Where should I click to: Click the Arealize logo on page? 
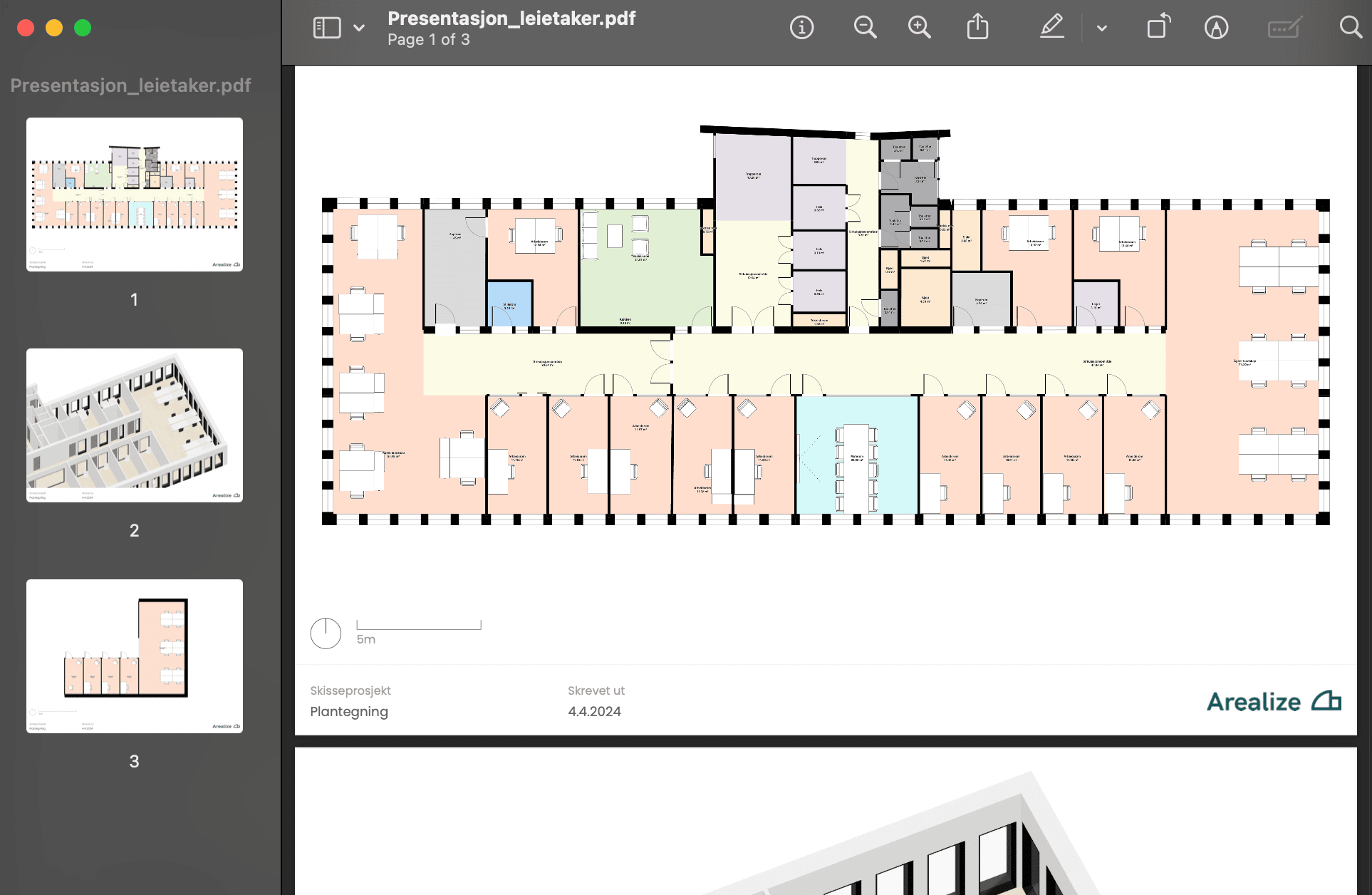(1273, 702)
